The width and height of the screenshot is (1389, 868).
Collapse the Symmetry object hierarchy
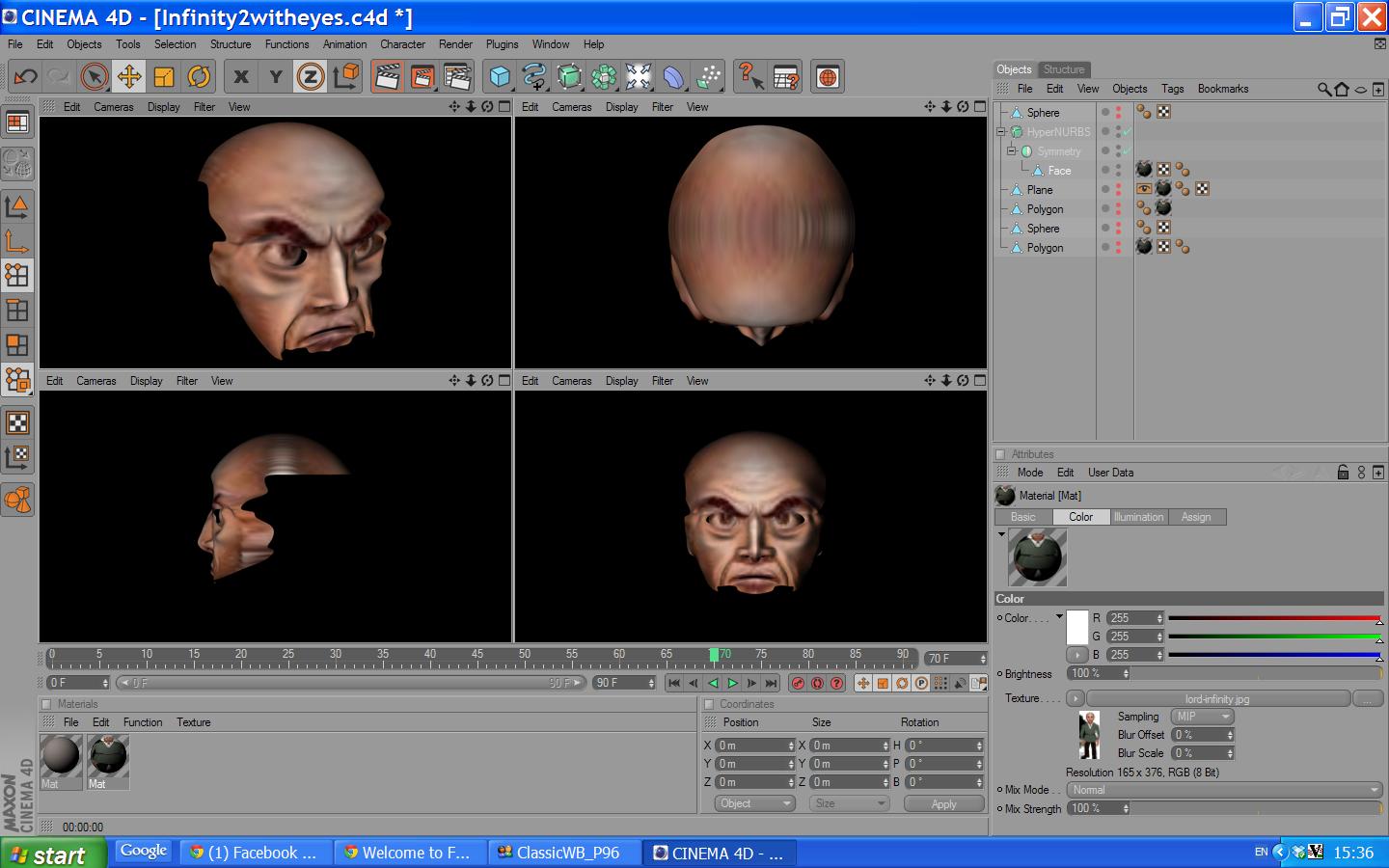click(1012, 151)
